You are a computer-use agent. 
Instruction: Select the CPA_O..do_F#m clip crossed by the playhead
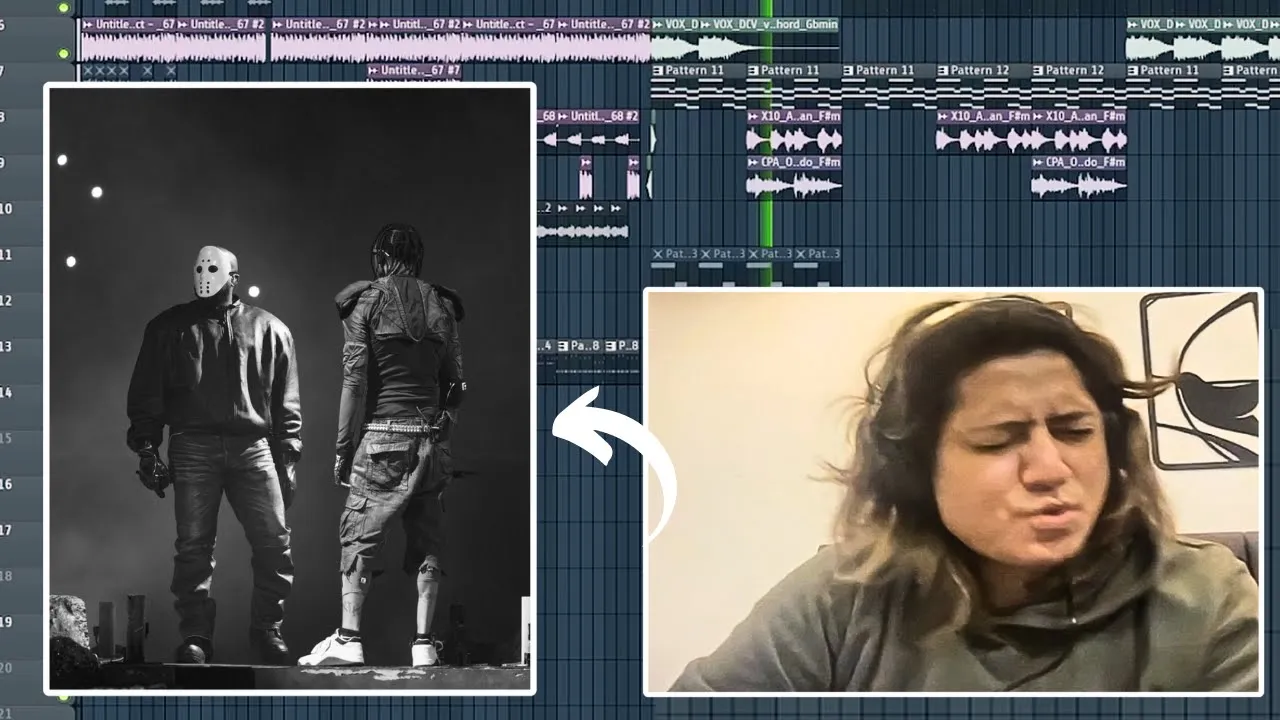point(794,177)
